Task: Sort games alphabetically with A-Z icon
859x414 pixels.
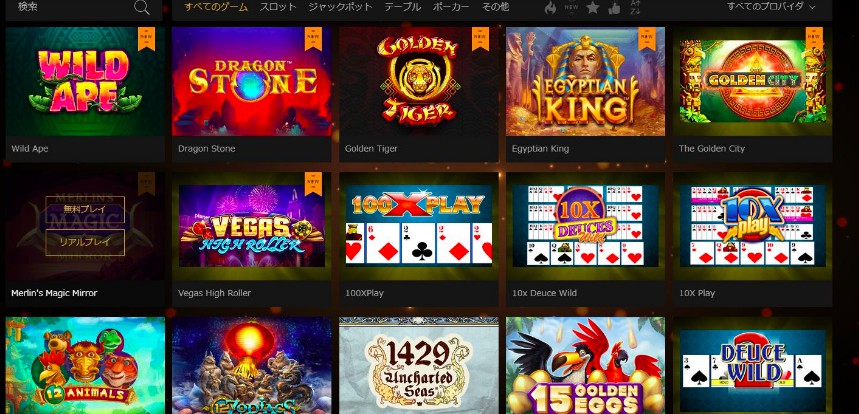Action: pyautogui.click(x=635, y=7)
